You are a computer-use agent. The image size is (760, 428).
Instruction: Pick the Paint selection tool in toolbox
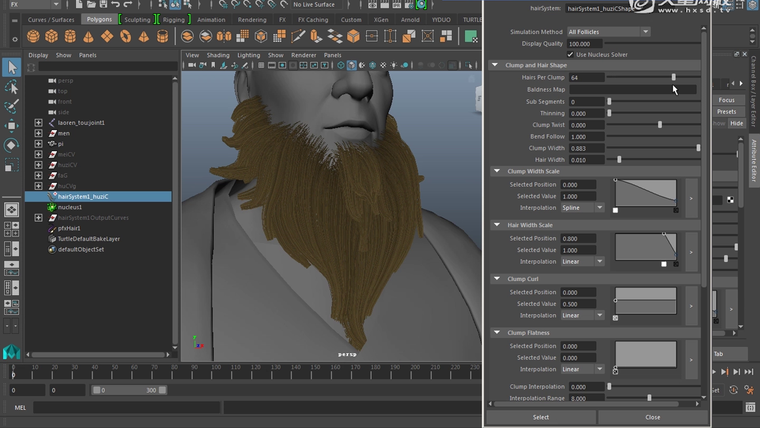click(11, 106)
